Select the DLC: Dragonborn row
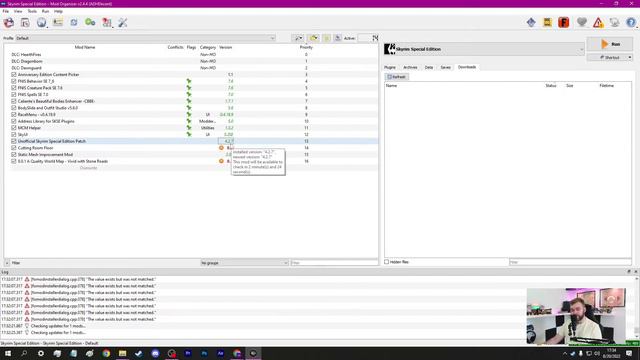The width and height of the screenshot is (640, 360). coord(191,61)
